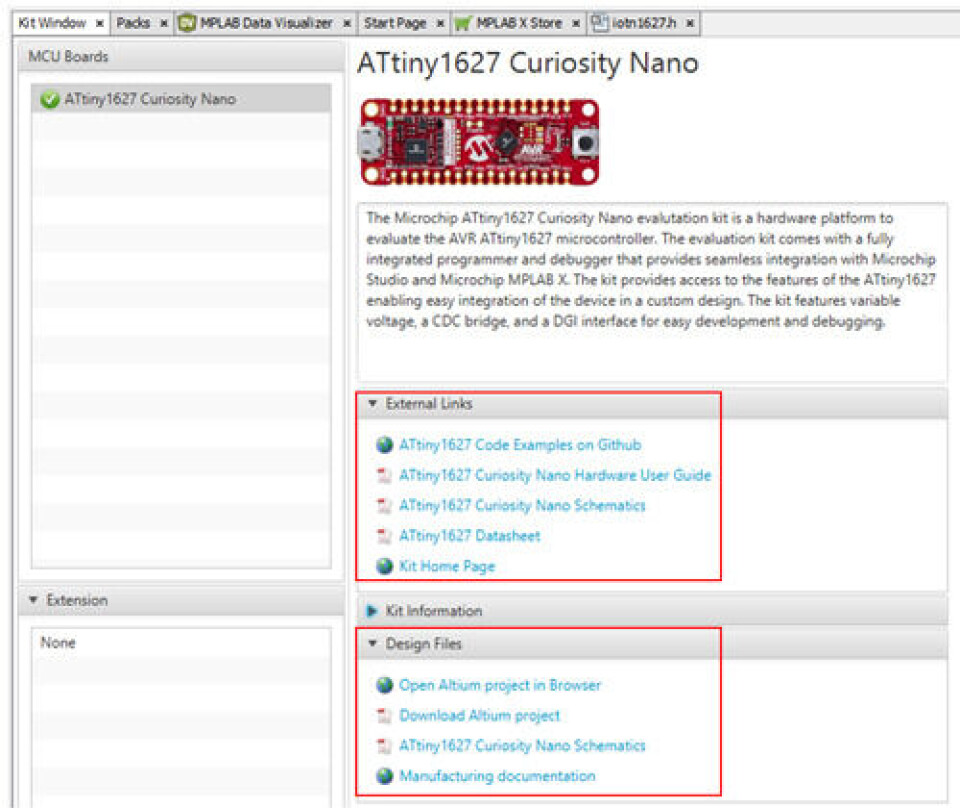Expand the Kit Information section
Viewport: 960px width, 808px height.
click(372, 611)
